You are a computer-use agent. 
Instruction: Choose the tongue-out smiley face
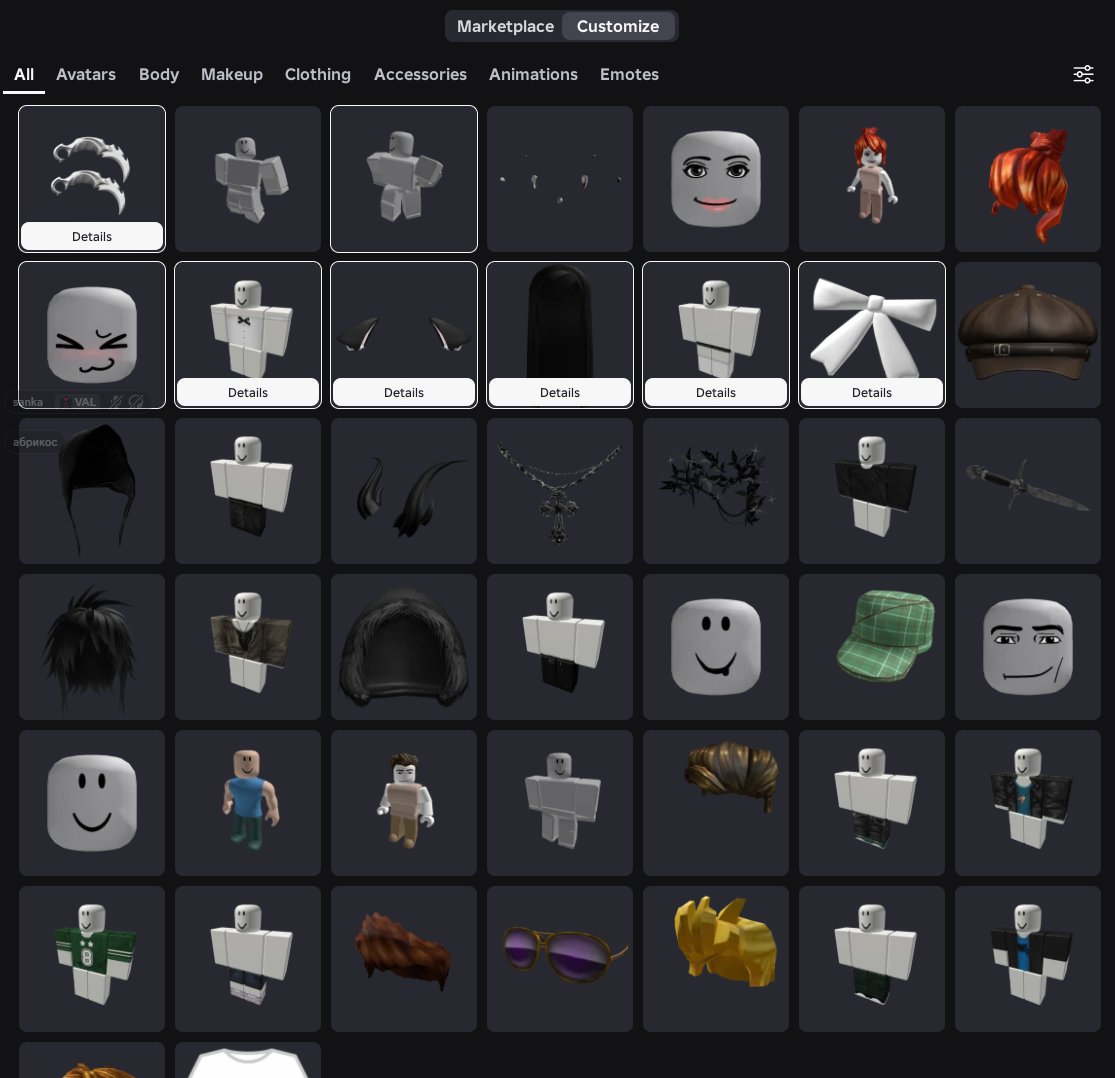[x=716, y=647]
